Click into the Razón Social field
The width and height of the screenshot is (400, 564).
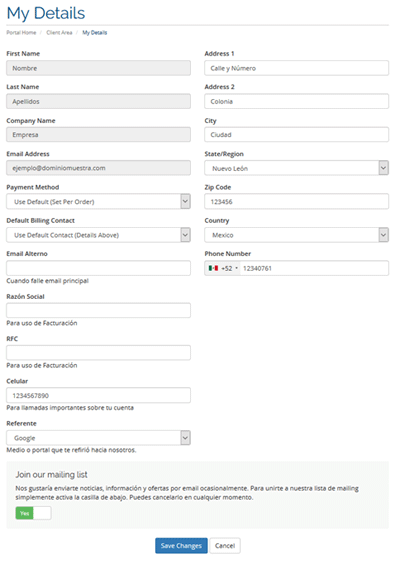[x=98, y=310]
